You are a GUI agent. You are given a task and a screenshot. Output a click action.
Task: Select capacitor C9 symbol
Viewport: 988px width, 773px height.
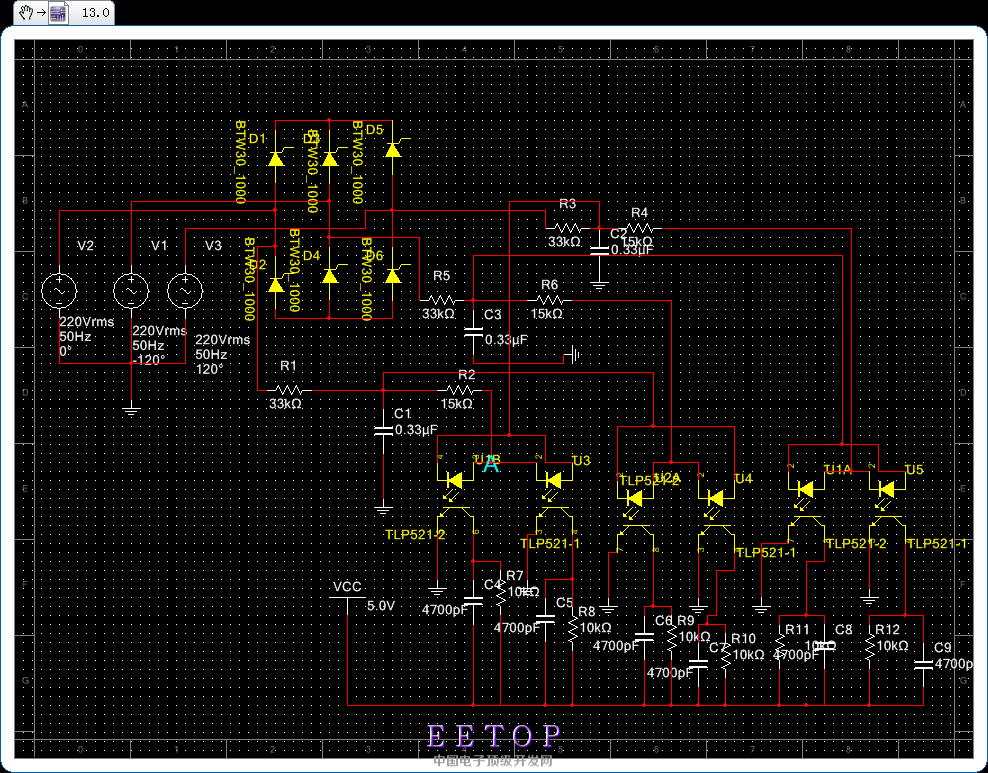coord(923,664)
